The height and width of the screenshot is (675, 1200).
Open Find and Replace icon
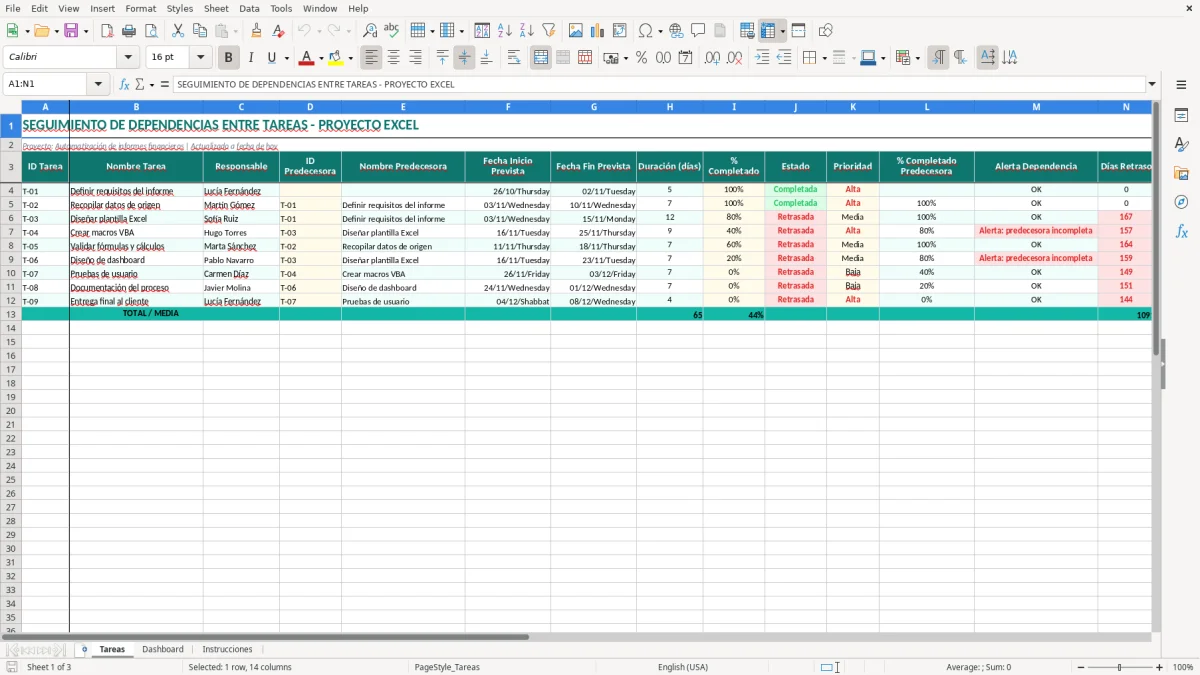[x=370, y=31]
